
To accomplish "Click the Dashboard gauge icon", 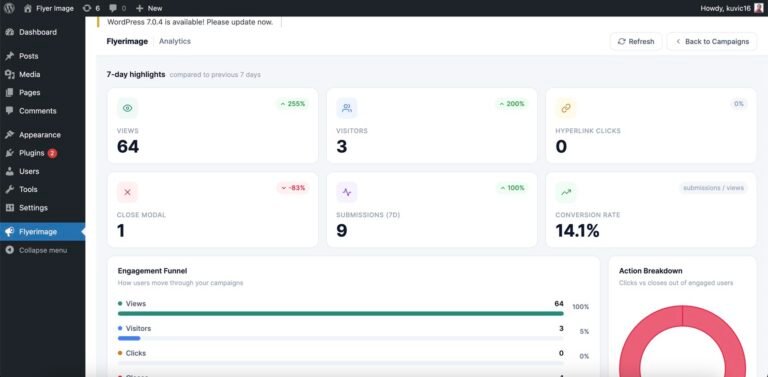I will point(9,32).
